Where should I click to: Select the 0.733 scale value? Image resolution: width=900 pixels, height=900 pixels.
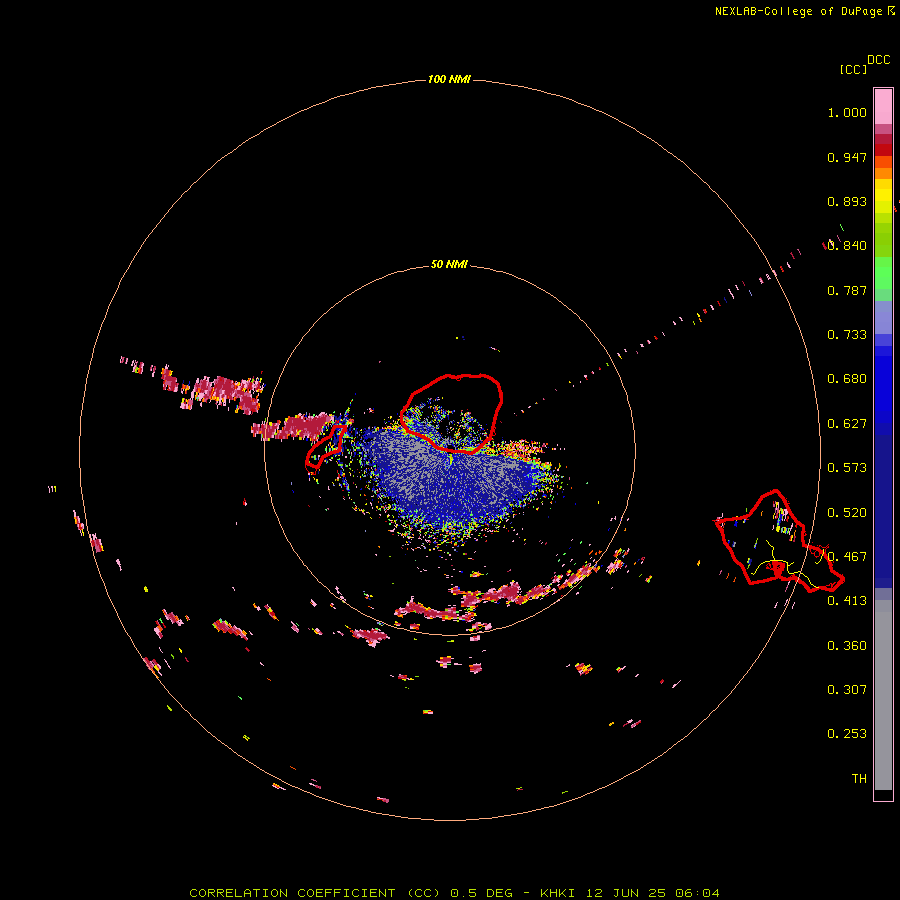[x=847, y=335]
